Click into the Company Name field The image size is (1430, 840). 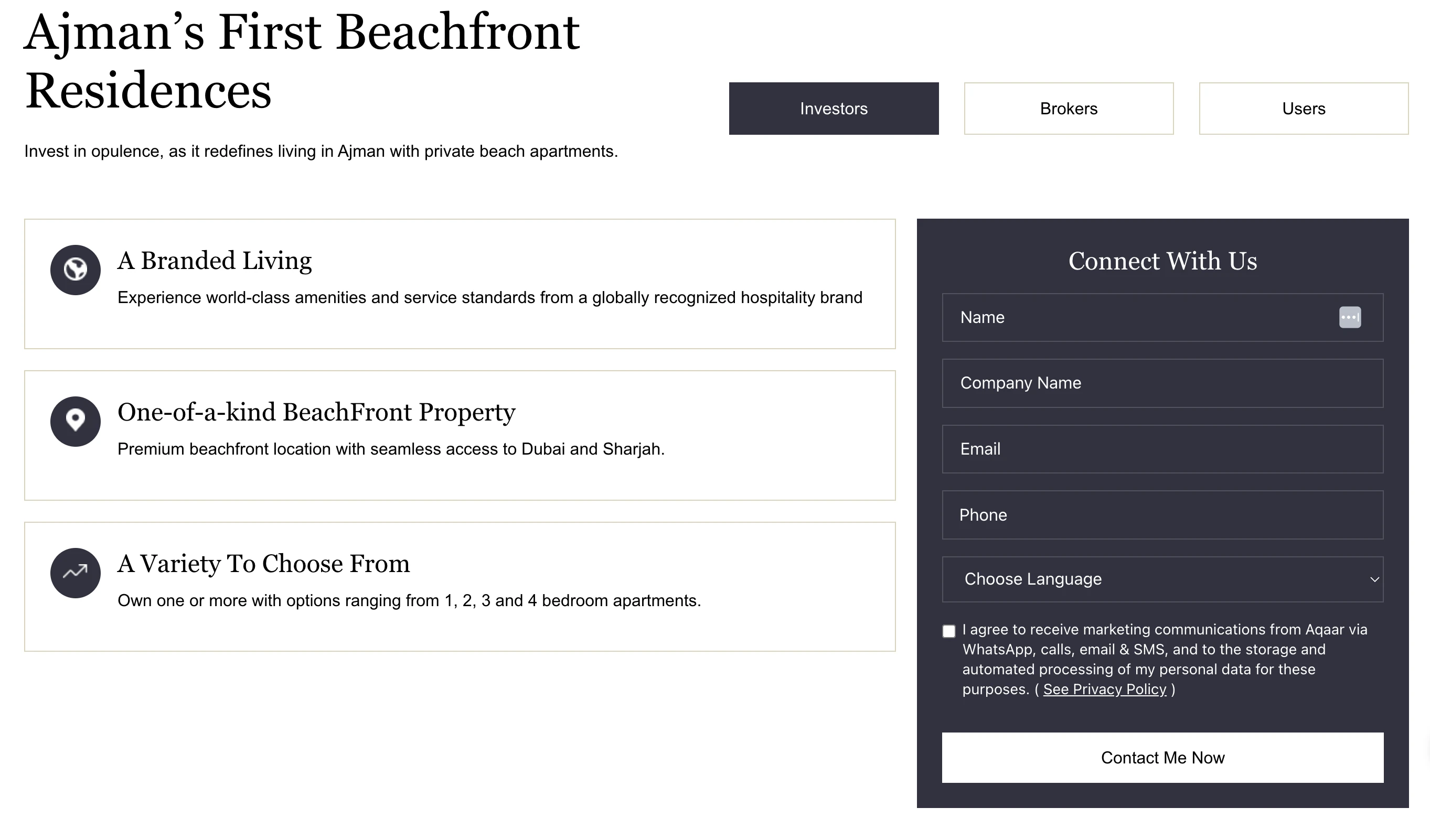[1162, 383]
